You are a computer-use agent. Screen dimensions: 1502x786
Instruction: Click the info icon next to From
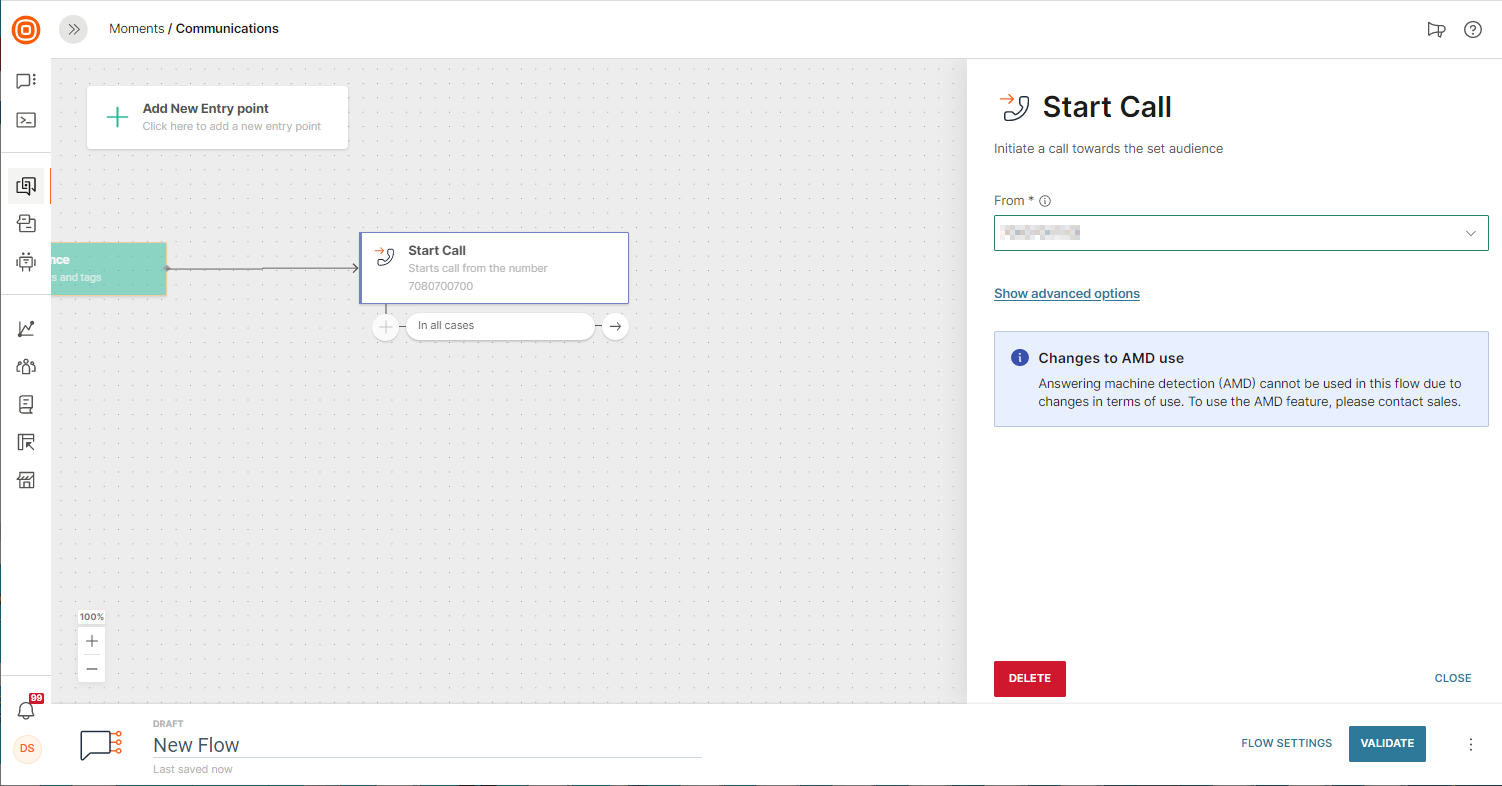pos(1045,201)
